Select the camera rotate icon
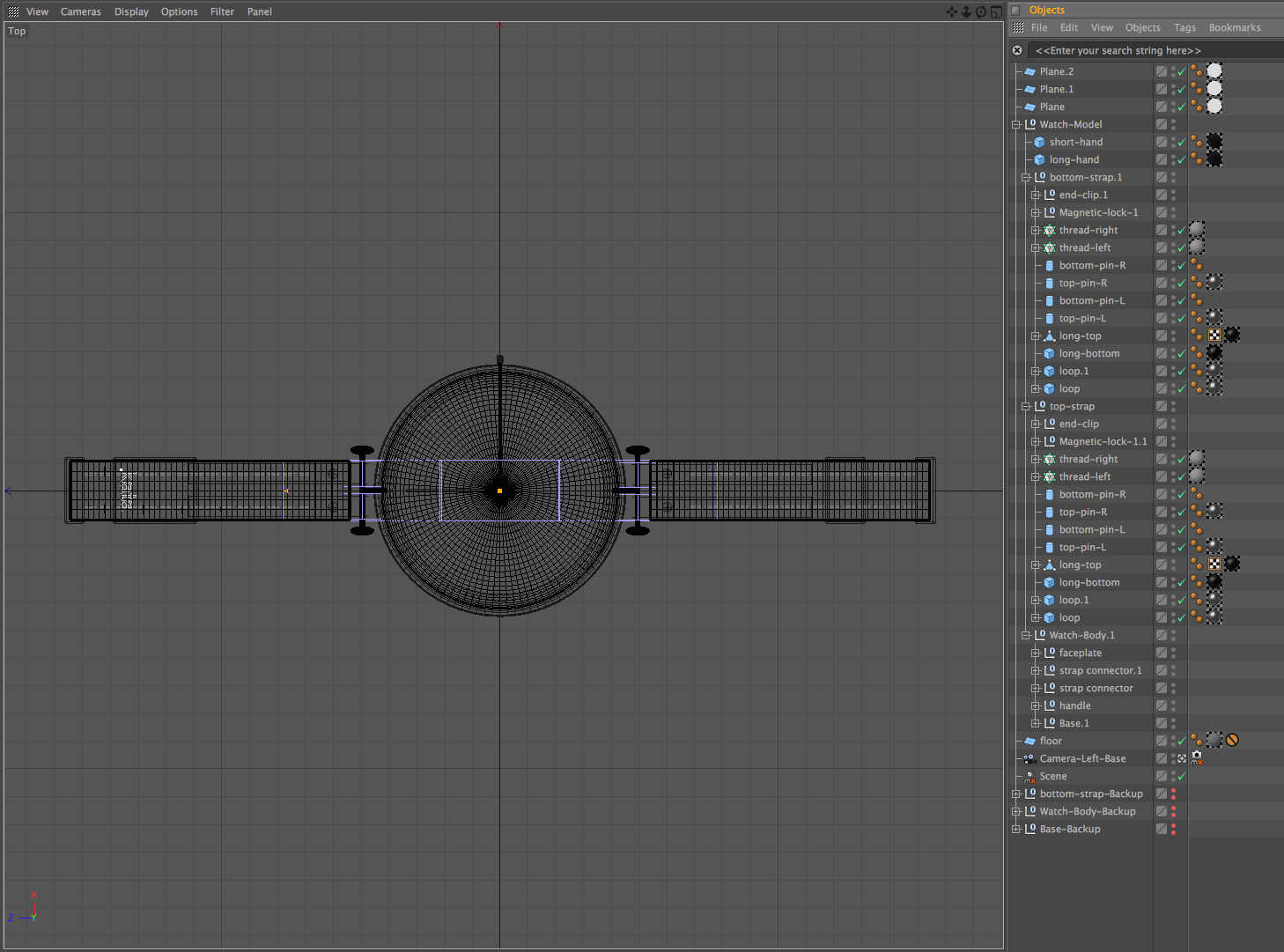Viewport: 1284px width, 952px height. [x=980, y=11]
